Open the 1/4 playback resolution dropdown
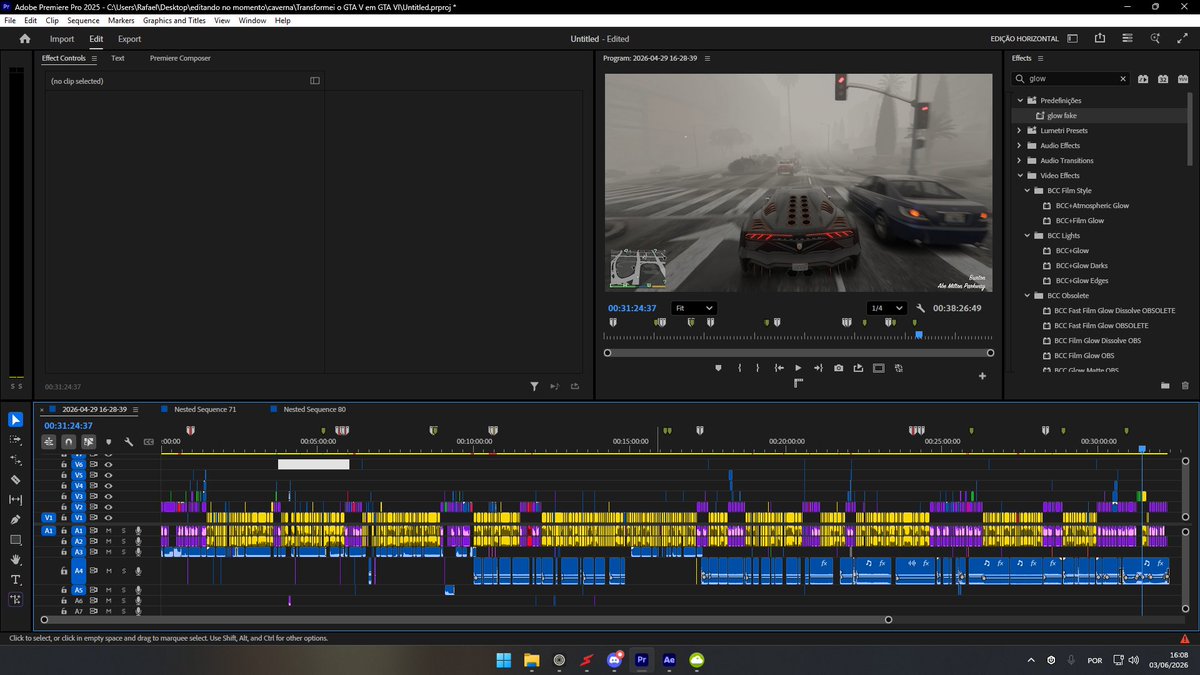This screenshot has height=675, width=1200. 885,308
